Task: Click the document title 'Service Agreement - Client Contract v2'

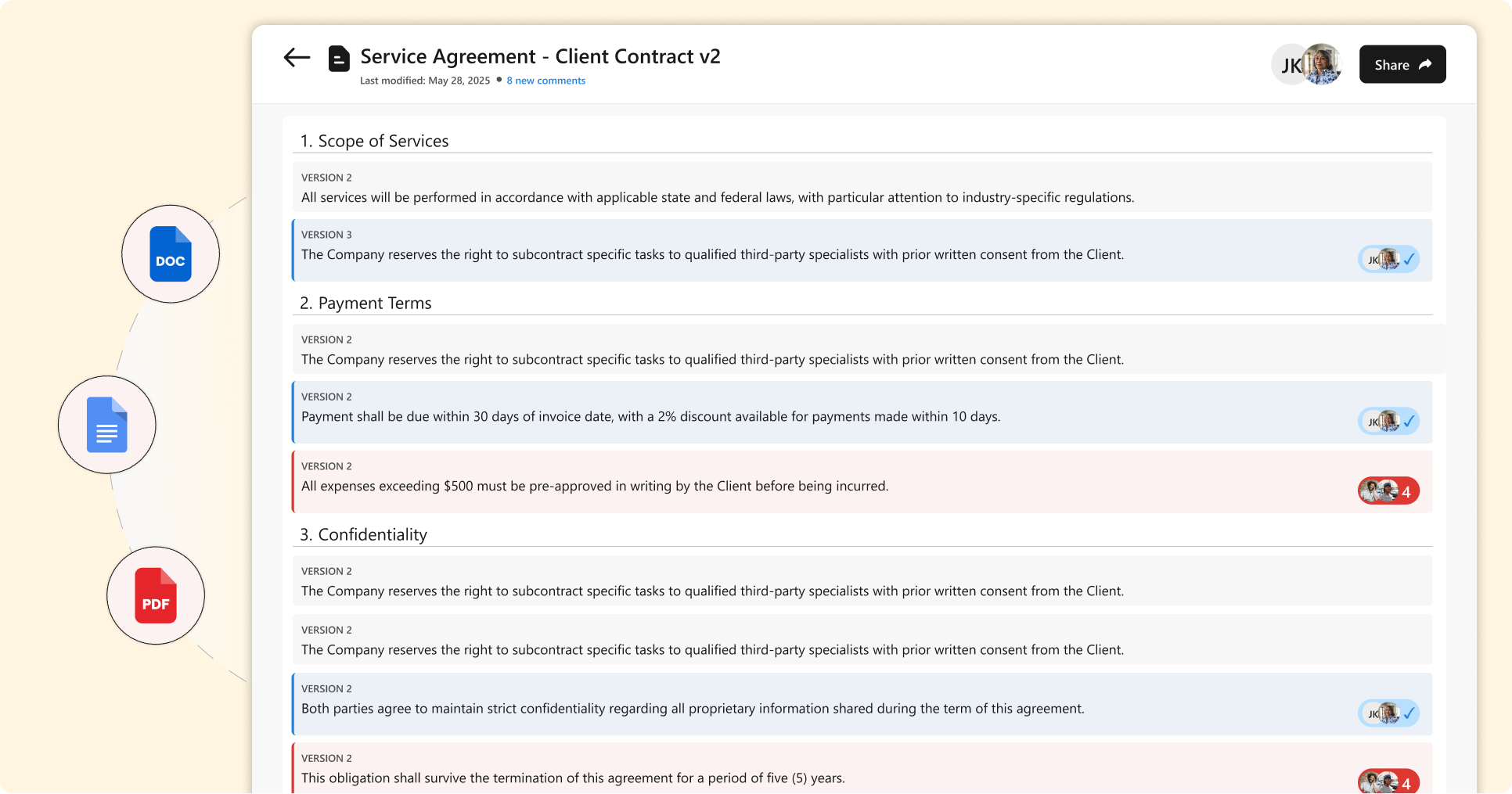Action: 540,56
